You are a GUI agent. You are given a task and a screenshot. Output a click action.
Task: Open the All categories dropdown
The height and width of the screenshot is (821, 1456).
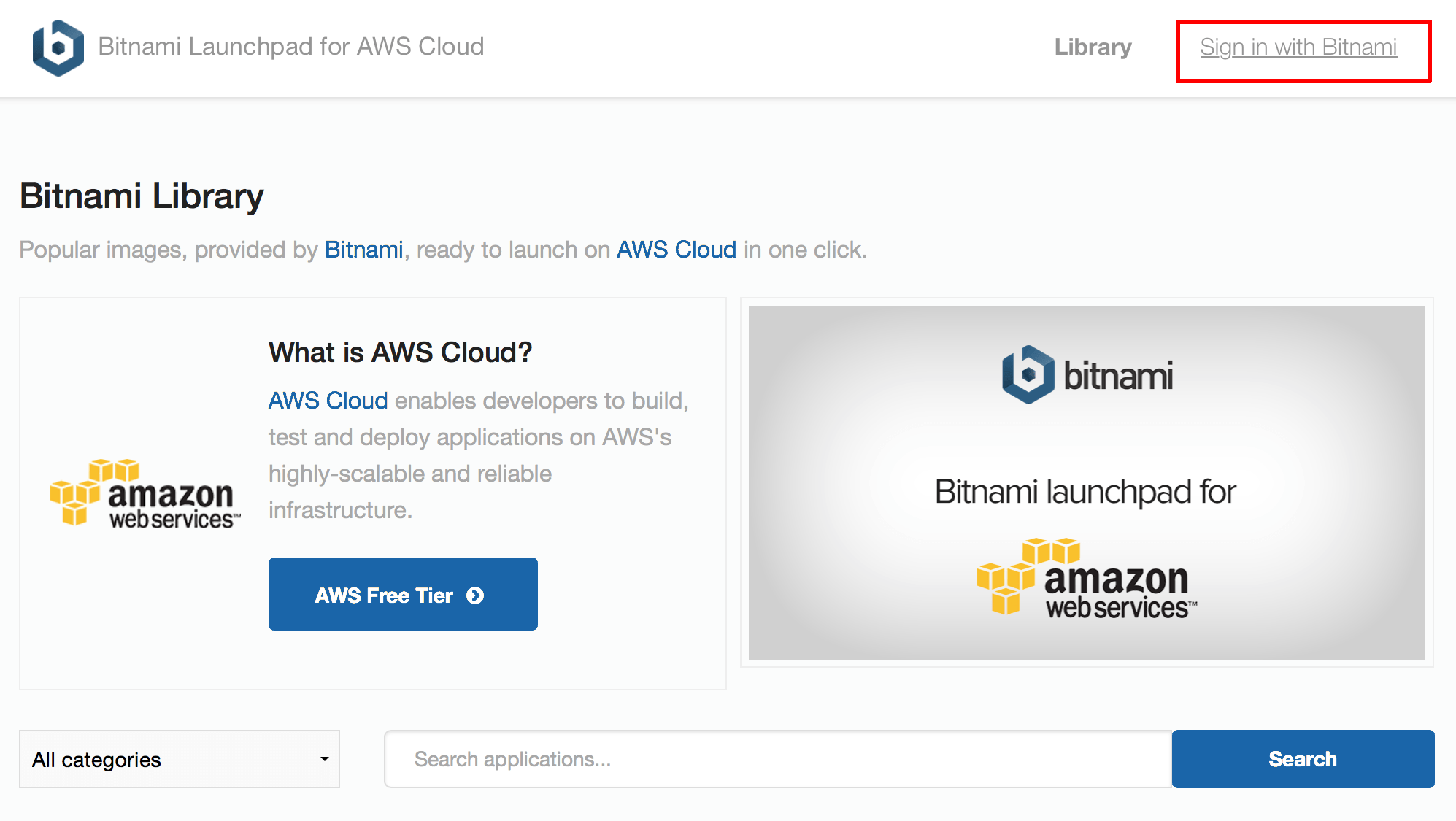coord(179,759)
